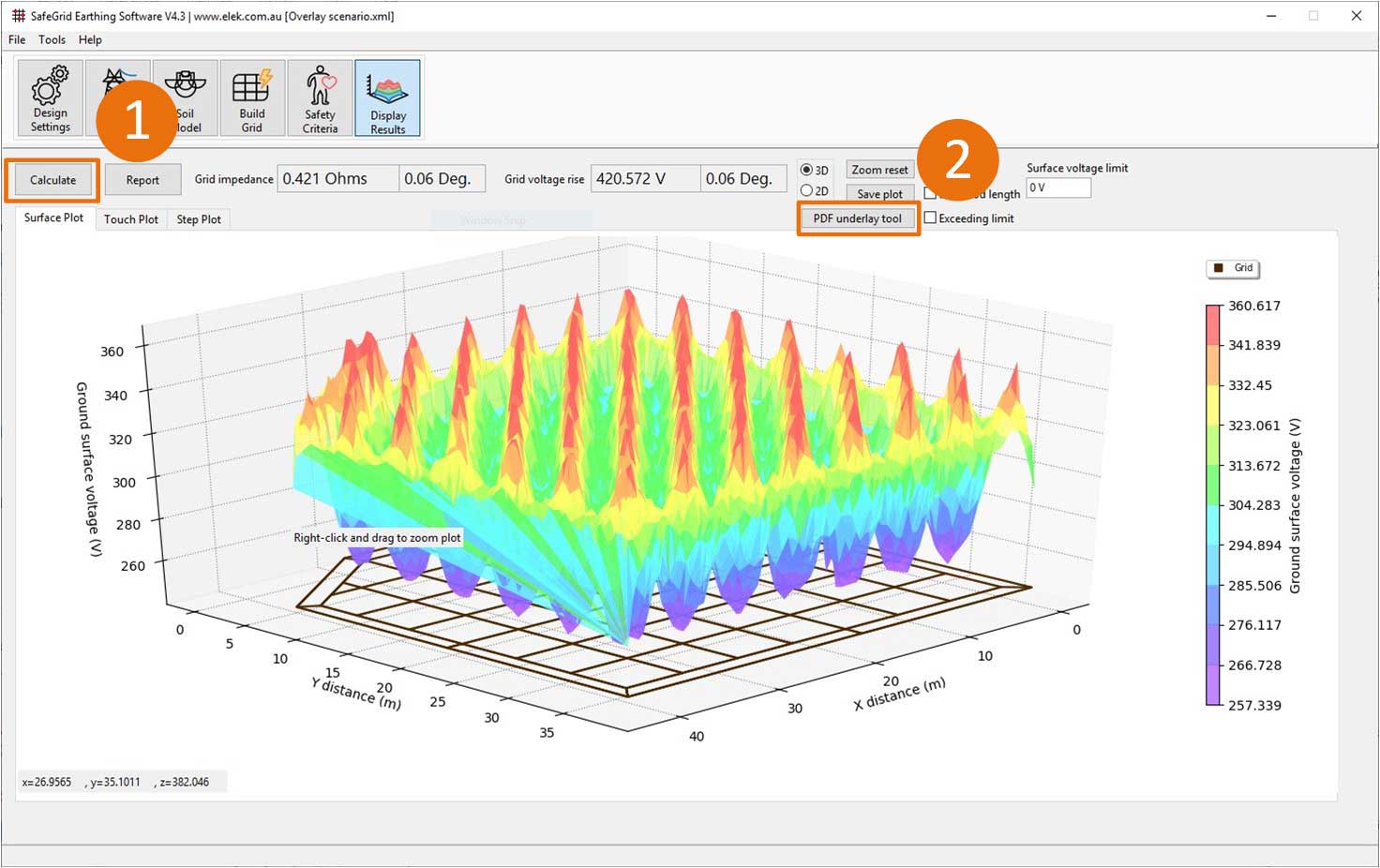The height and width of the screenshot is (868, 1380).
Task: Run Calculate to compute results
Action: click(52, 179)
